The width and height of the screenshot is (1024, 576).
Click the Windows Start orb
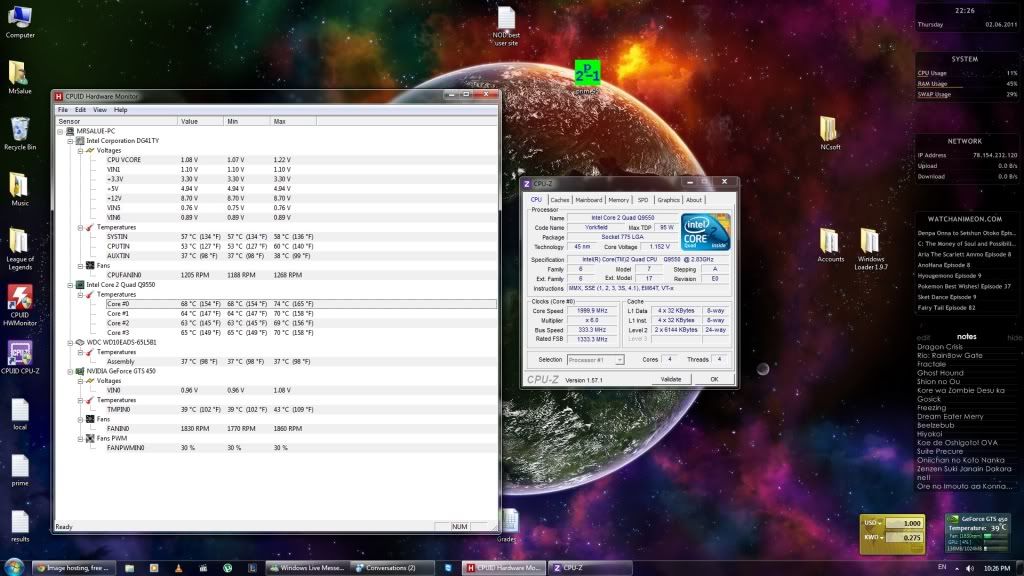(14, 567)
